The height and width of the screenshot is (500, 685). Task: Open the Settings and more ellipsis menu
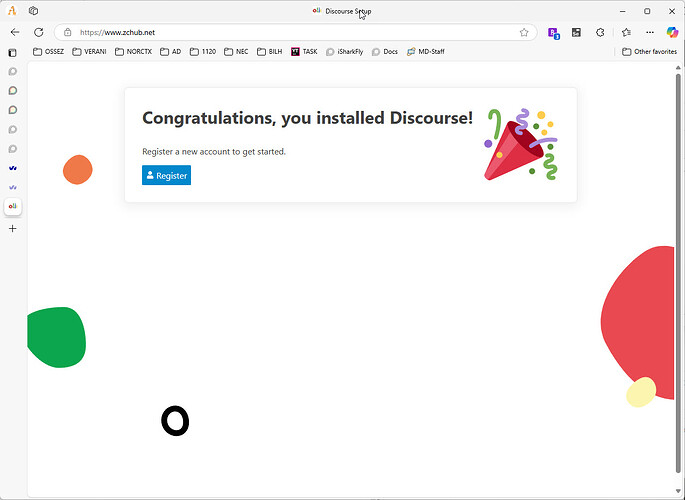[650, 32]
